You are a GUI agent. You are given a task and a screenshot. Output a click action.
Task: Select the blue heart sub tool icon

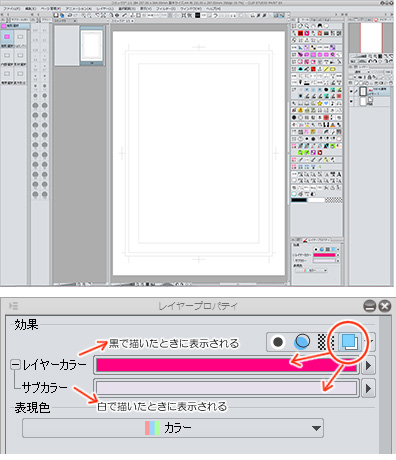(x=326, y=103)
